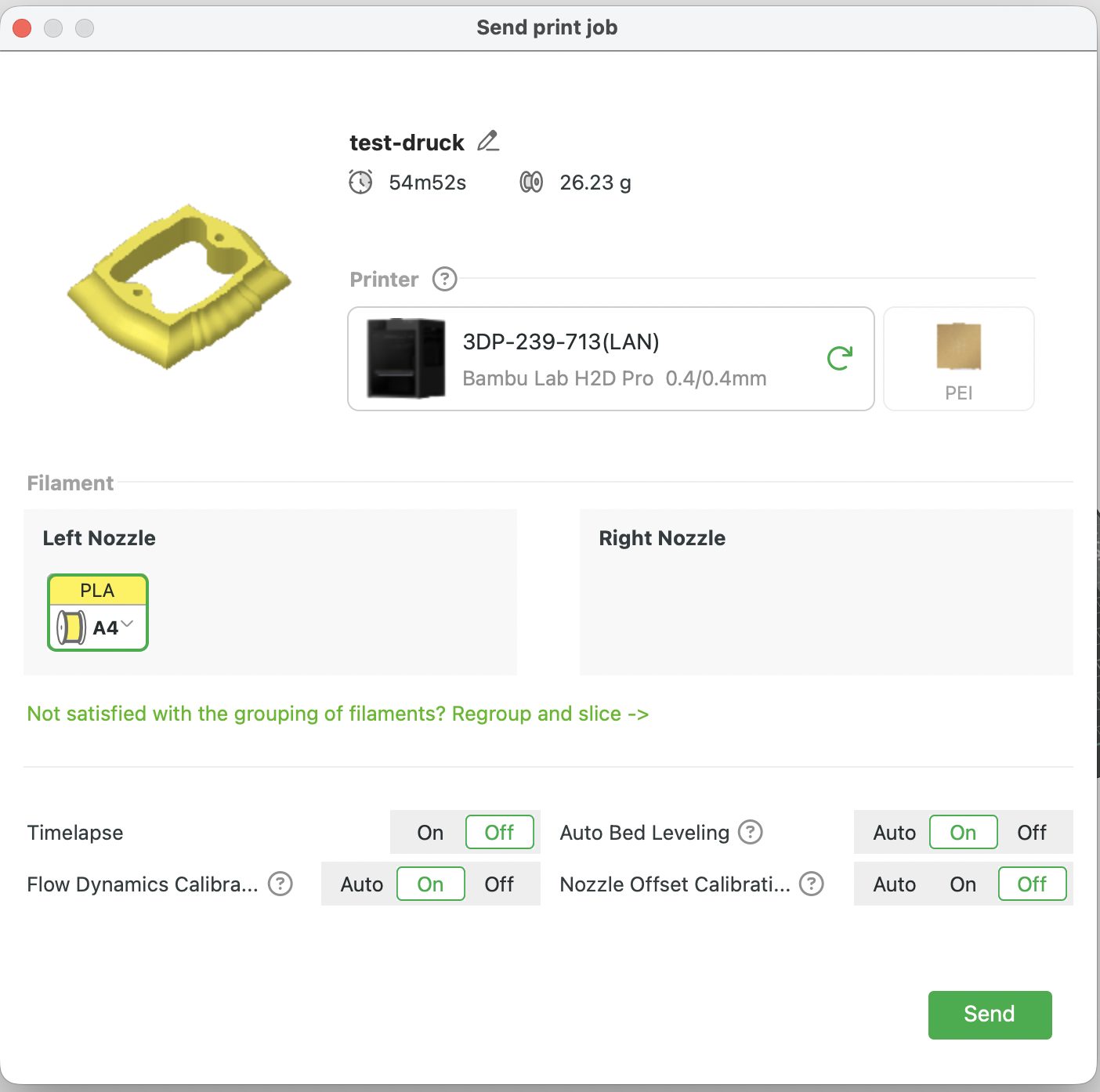The width and height of the screenshot is (1100, 1092).
Task: Click the clock print time icon
Action: (x=360, y=183)
